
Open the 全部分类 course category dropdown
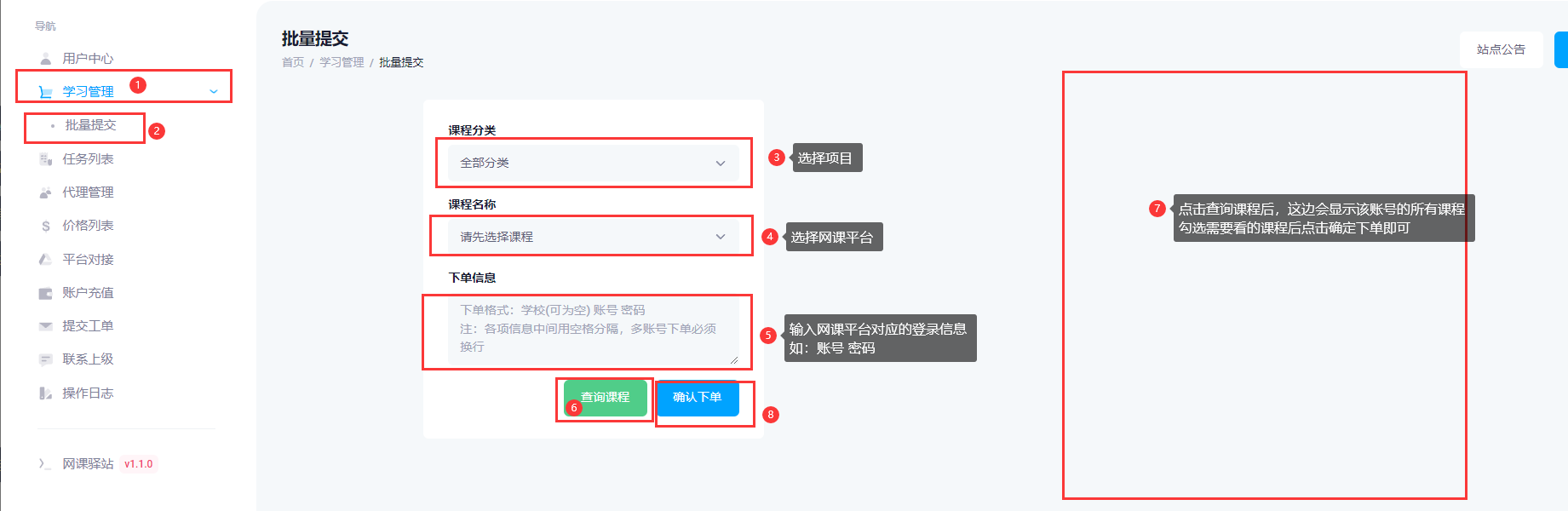pyautogui.click(x=594, y=163)
